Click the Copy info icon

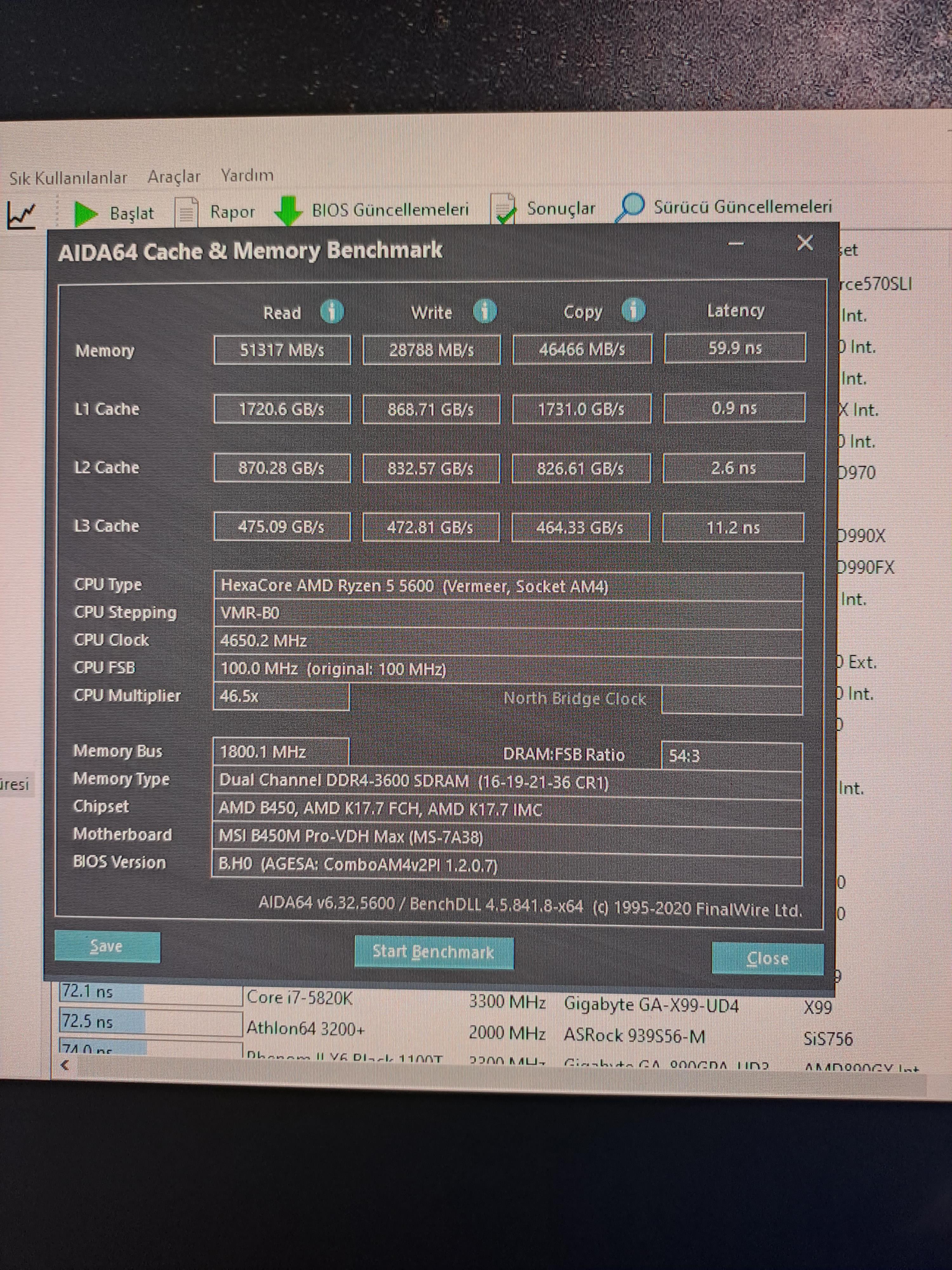(x=634, y=310)
